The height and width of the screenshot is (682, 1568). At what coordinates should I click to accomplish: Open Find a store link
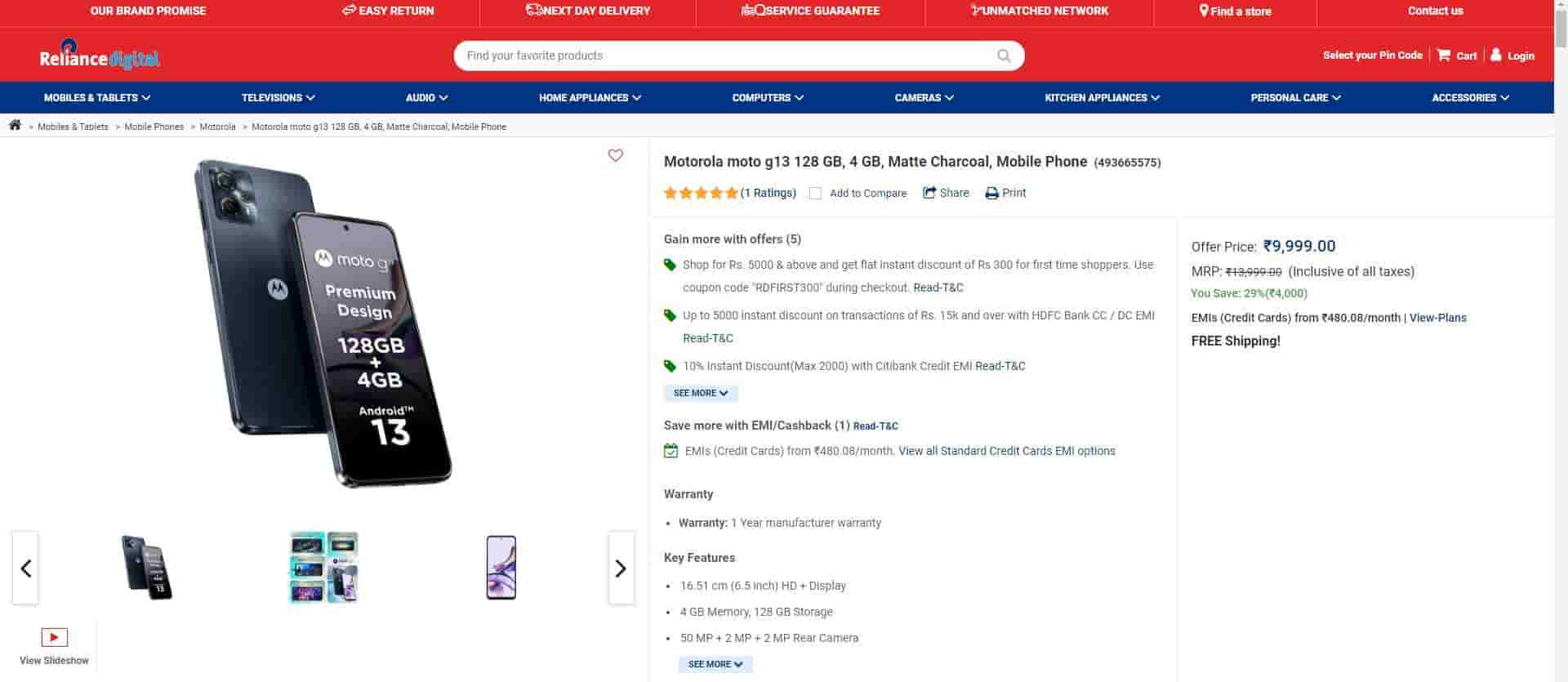1235,11
